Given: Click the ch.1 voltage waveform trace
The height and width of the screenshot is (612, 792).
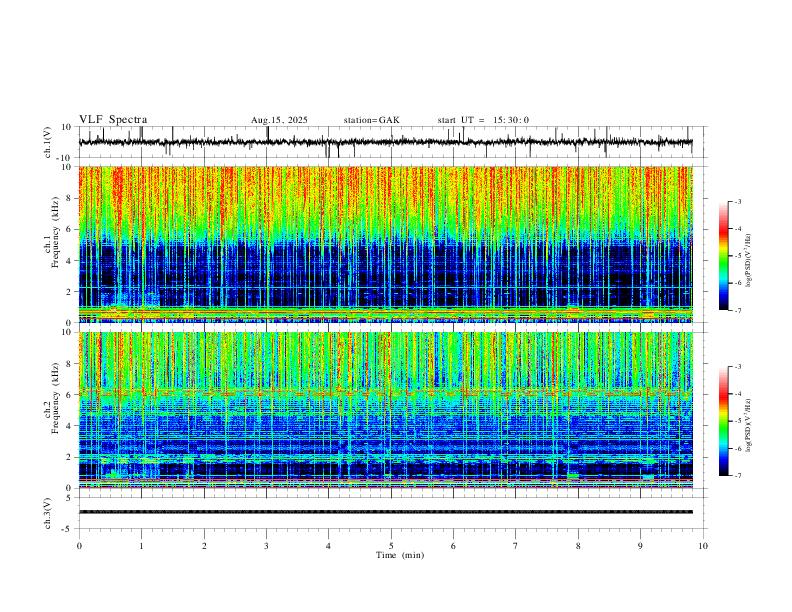Looking at the screenshot, I should click(385, 142).
